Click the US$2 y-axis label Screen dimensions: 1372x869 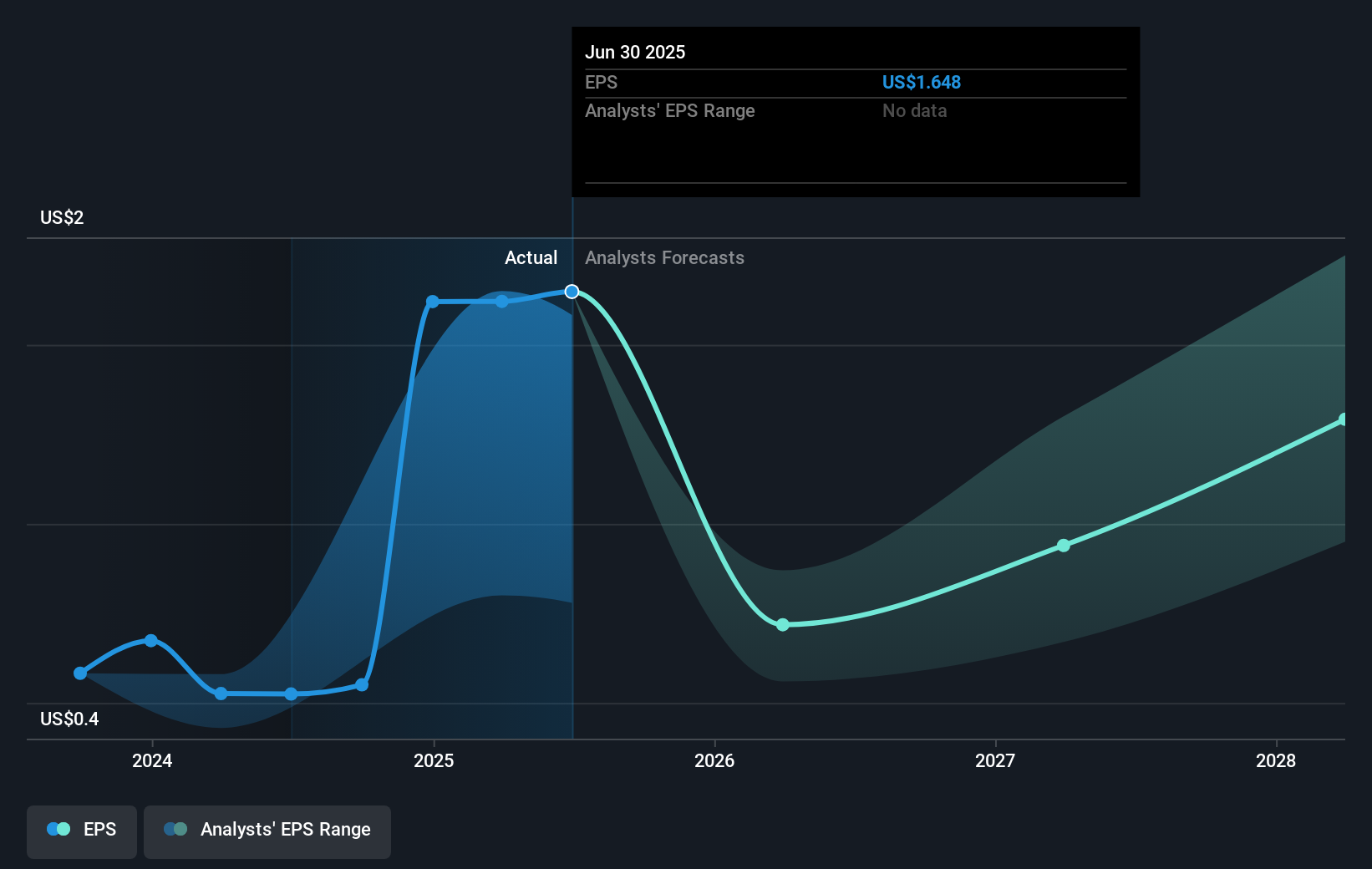[62, 218]
